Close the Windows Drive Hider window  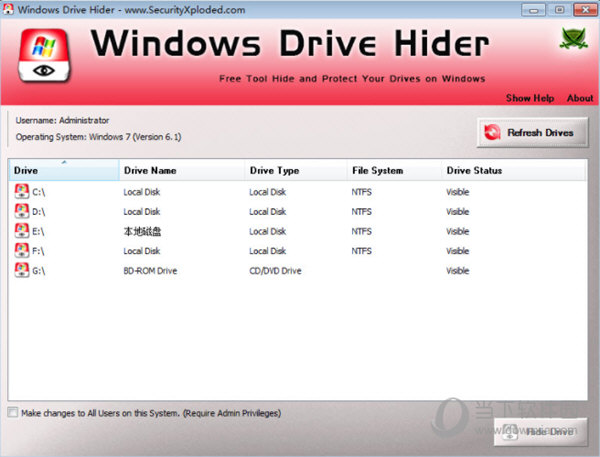[585, 10]
